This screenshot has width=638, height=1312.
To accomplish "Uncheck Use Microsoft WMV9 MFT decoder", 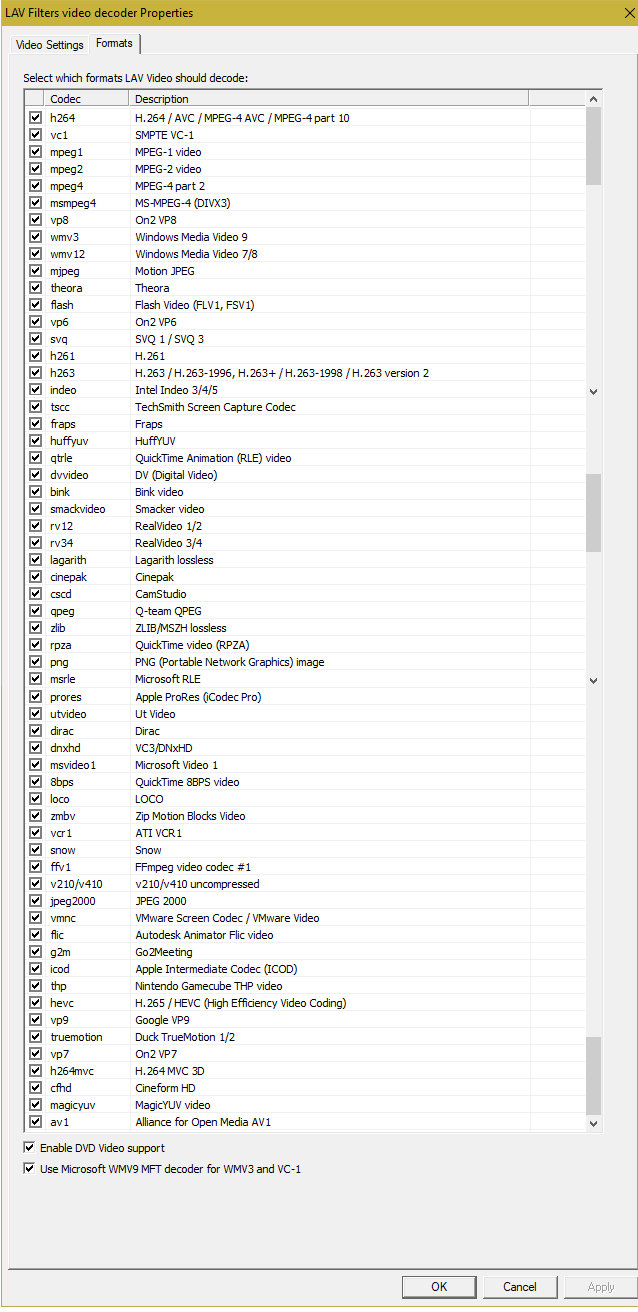I will click(x=29, y=1168).
